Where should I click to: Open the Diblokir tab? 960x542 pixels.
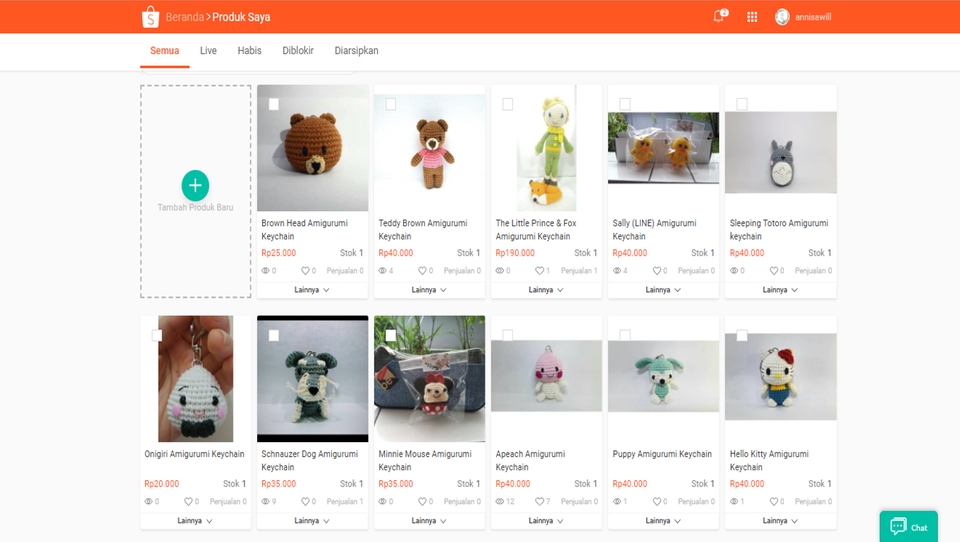point(298,51)
